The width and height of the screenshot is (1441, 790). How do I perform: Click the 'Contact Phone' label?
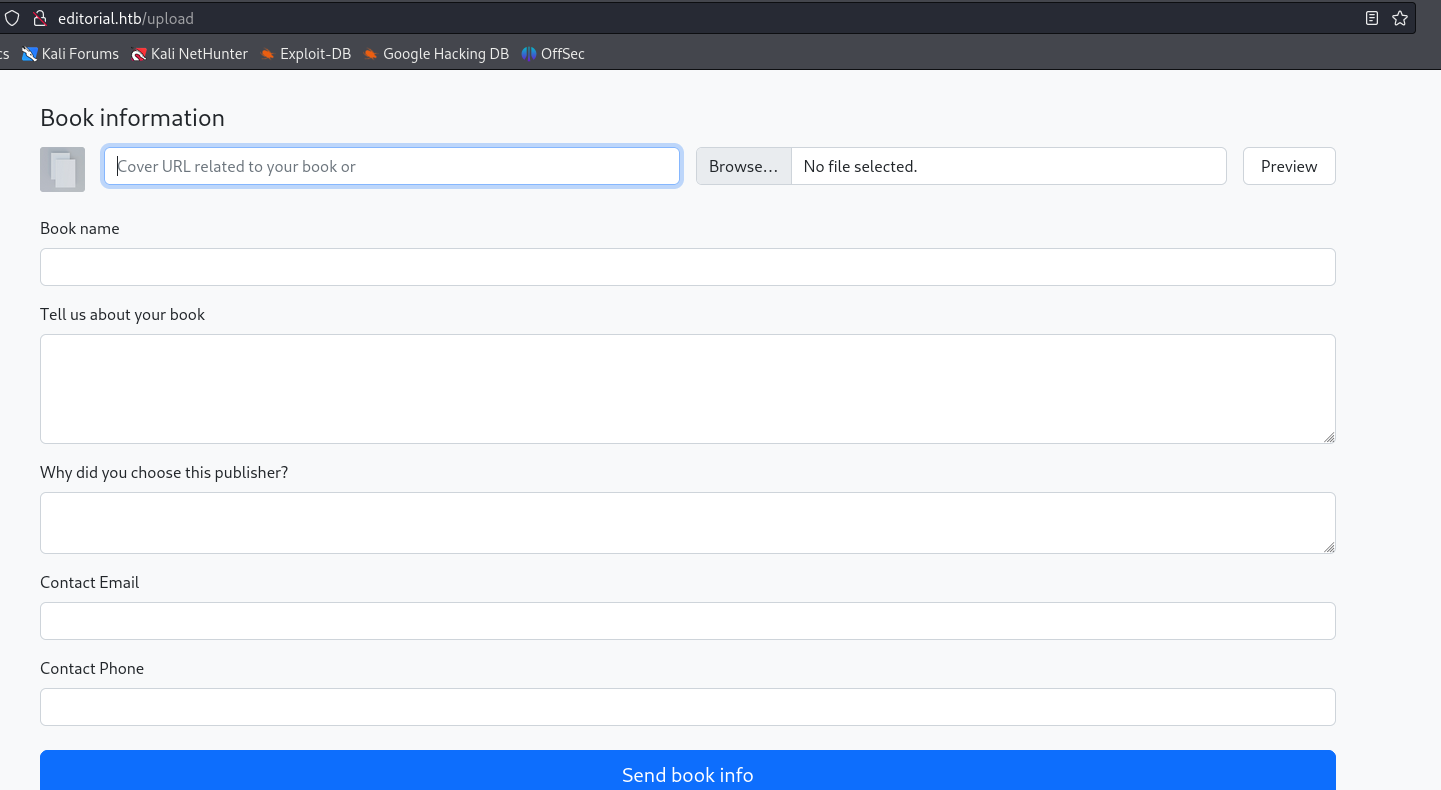tap(92, 668)
